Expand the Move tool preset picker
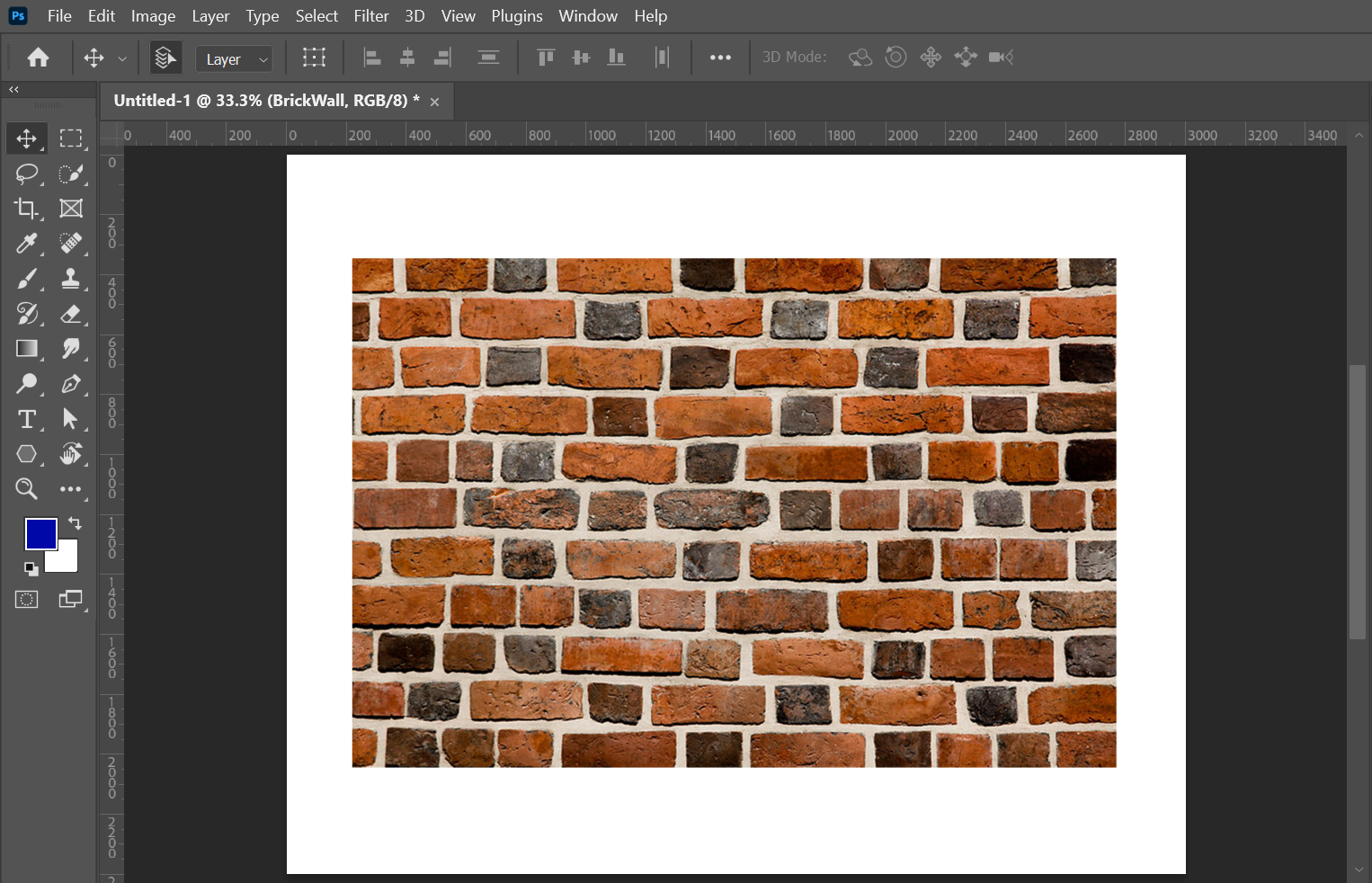1372x883 pixels. [x=122, y=58]
